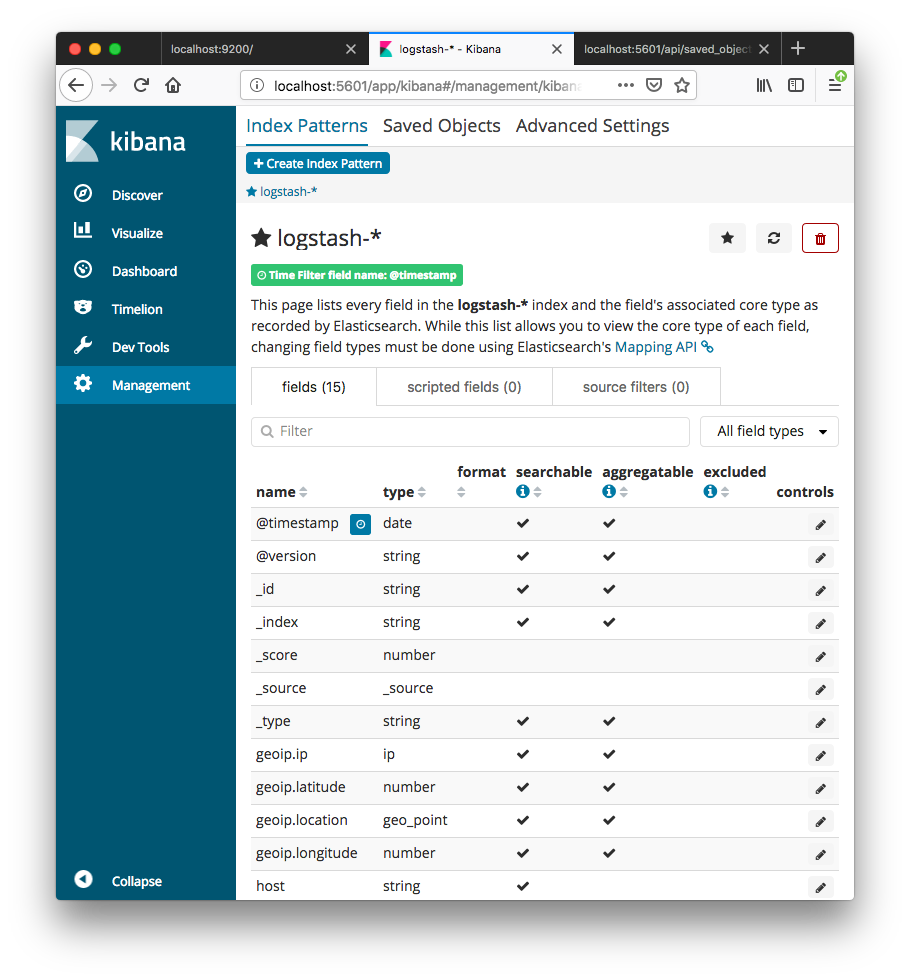910x980 pixels.
Task: Collapse the Kibana sidebar
Action: pyautogui.click(x=146, y=881)
